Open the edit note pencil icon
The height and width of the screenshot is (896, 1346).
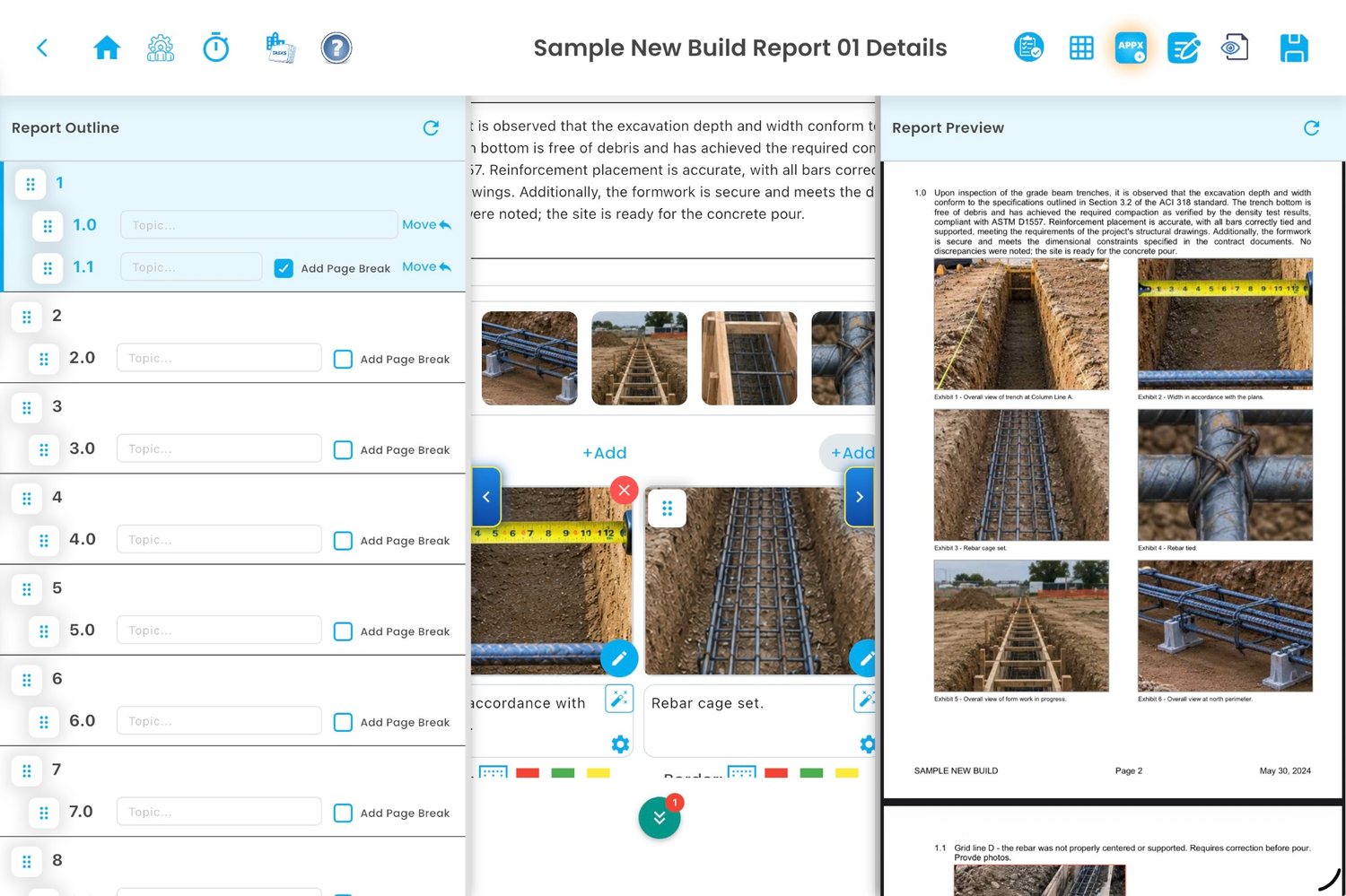[1184, 48]
